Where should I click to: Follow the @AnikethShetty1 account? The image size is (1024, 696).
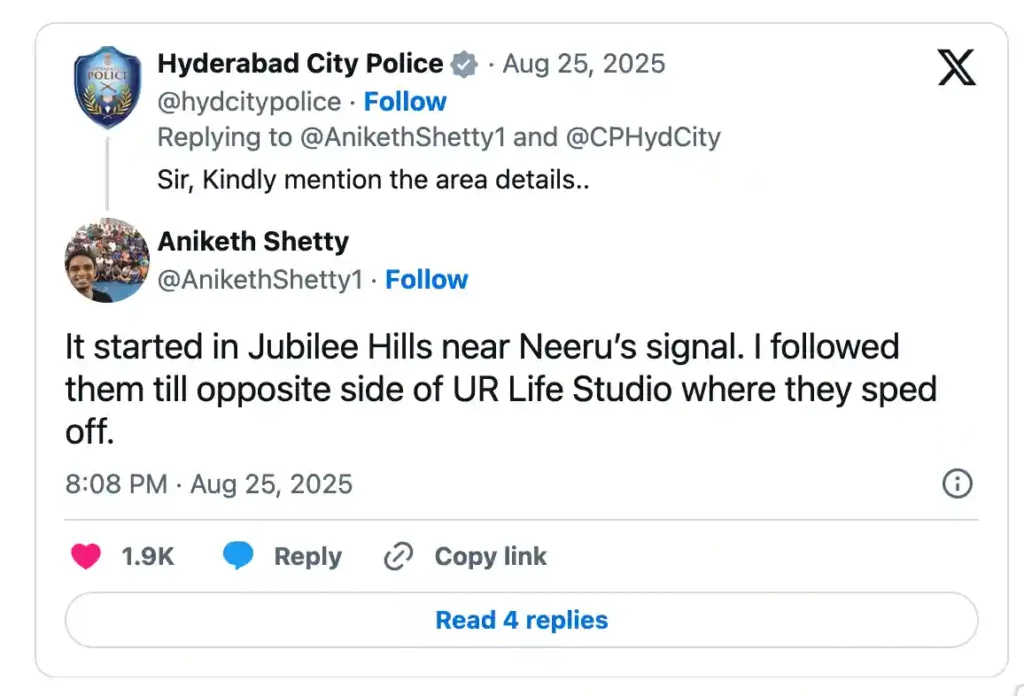pos(427,280)
